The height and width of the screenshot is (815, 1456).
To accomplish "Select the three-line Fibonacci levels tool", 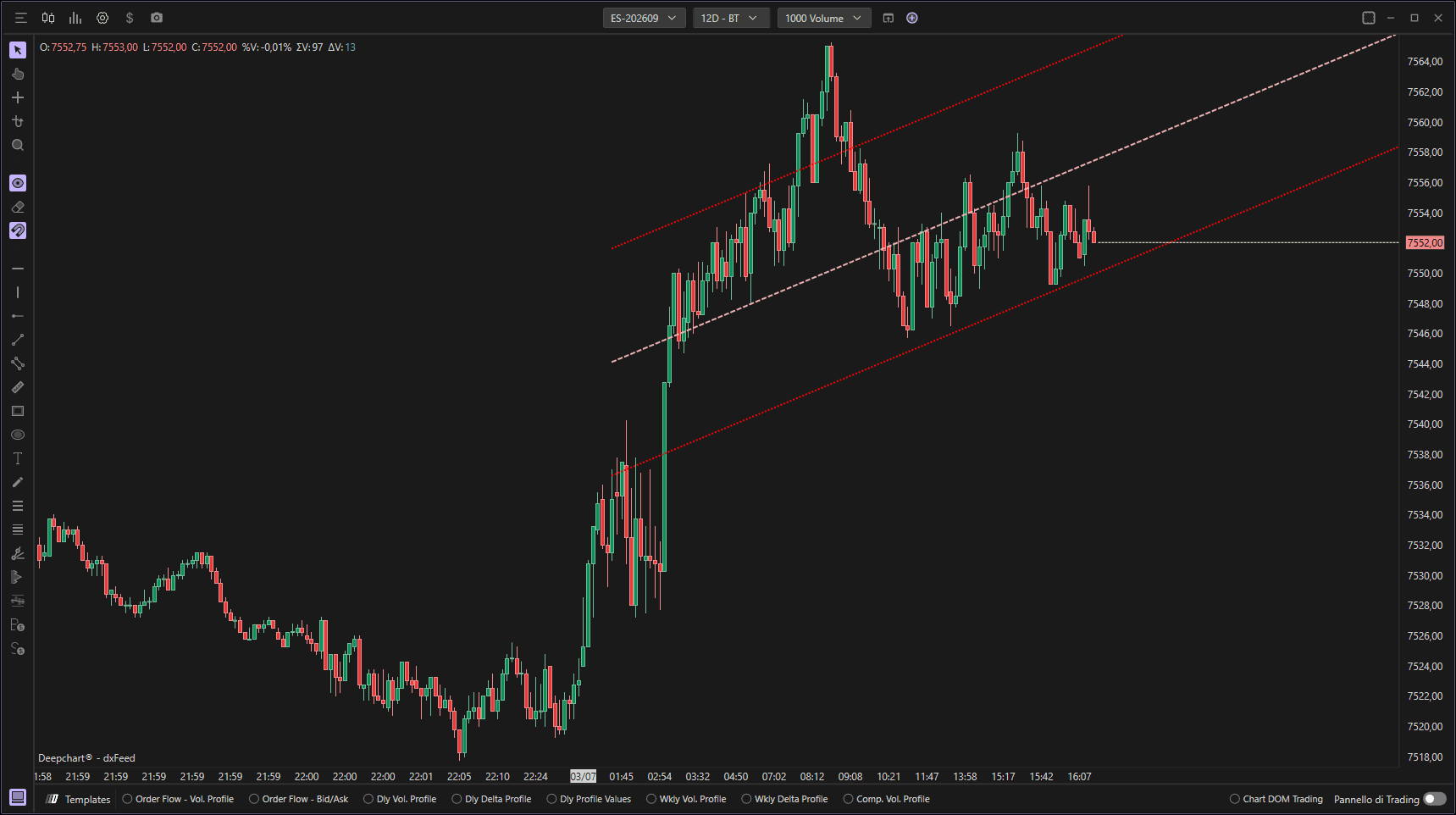I will (18, 506).
